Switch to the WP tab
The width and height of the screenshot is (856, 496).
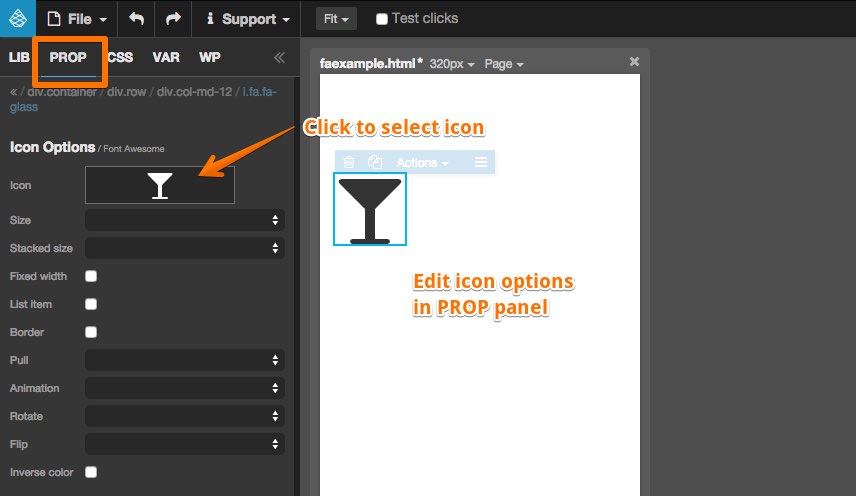point(210,57)
